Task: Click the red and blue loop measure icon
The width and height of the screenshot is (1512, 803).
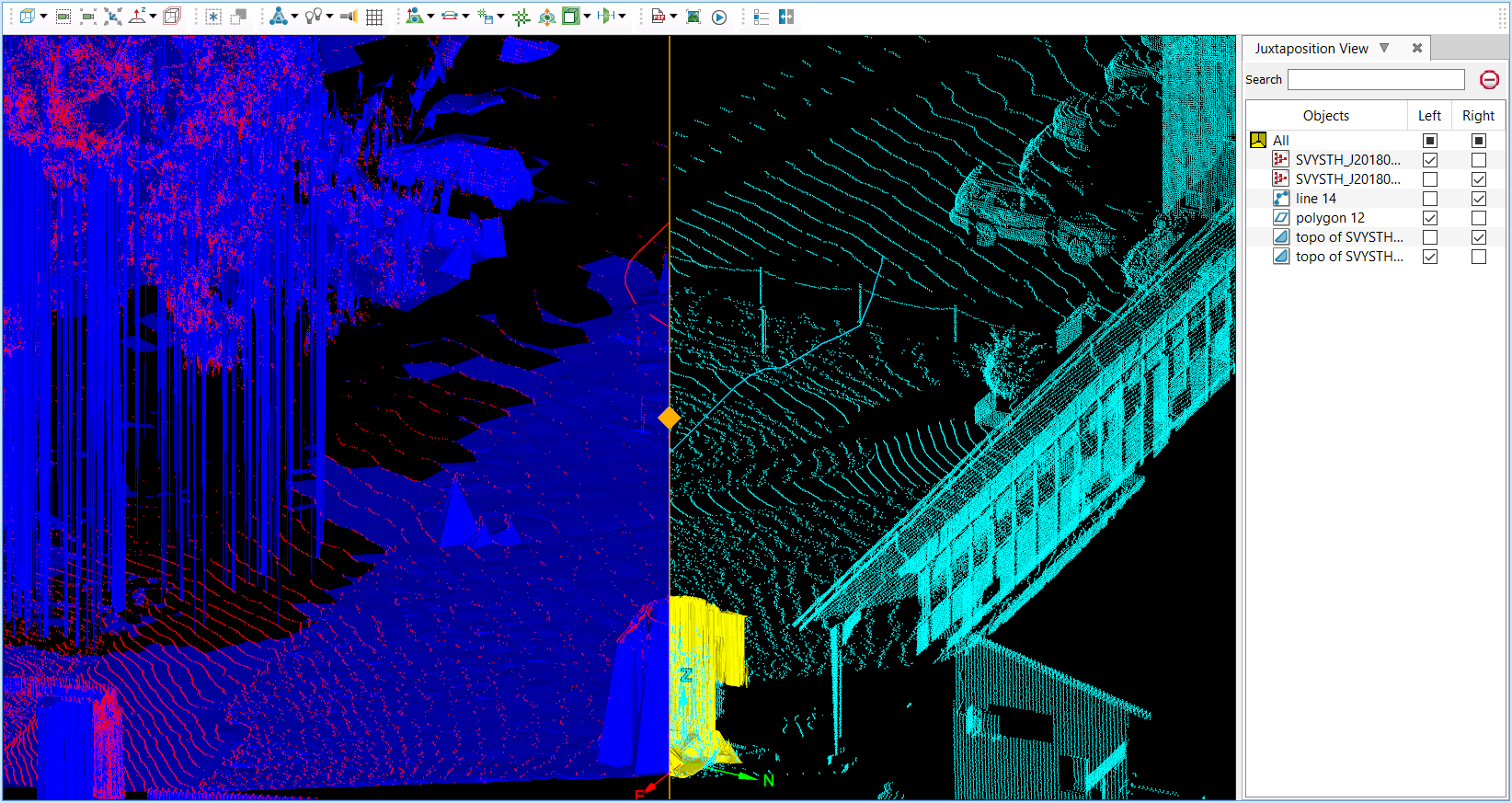Action: 450,17
